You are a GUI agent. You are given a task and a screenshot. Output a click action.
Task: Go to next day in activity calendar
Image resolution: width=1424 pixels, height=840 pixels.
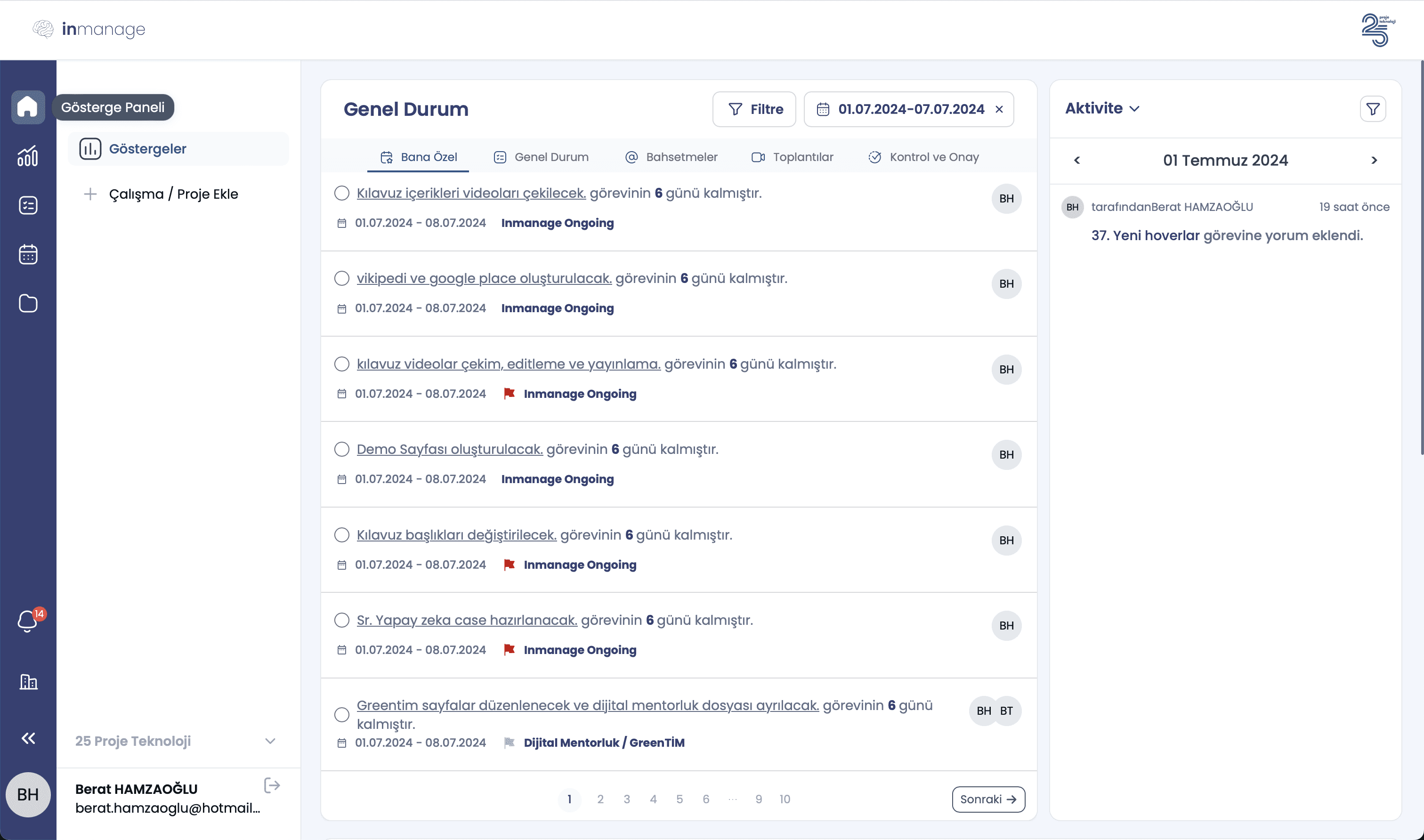pos(1374,160)
